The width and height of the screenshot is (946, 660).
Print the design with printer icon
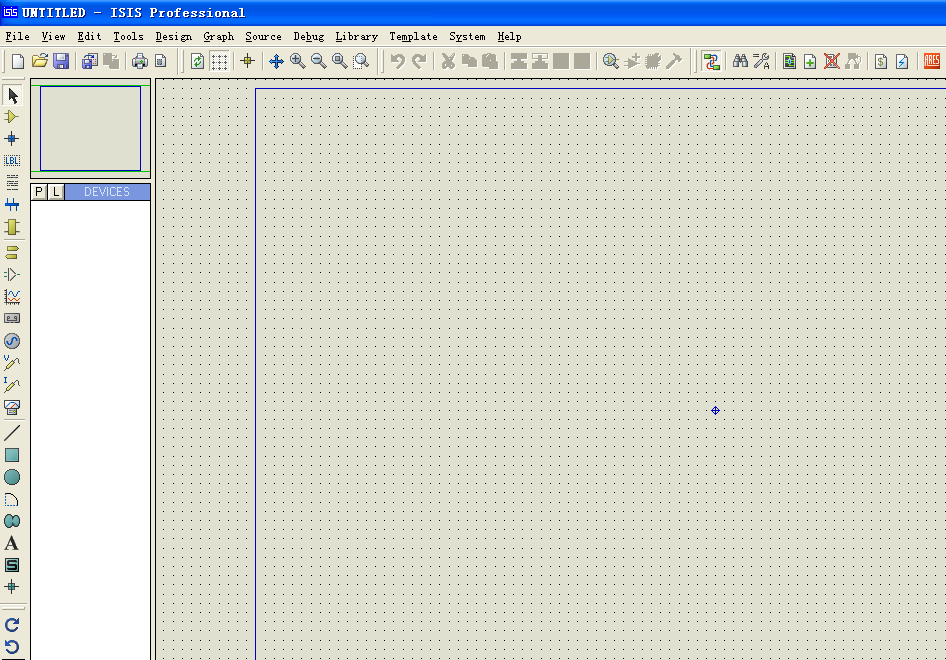pos(140,61)
